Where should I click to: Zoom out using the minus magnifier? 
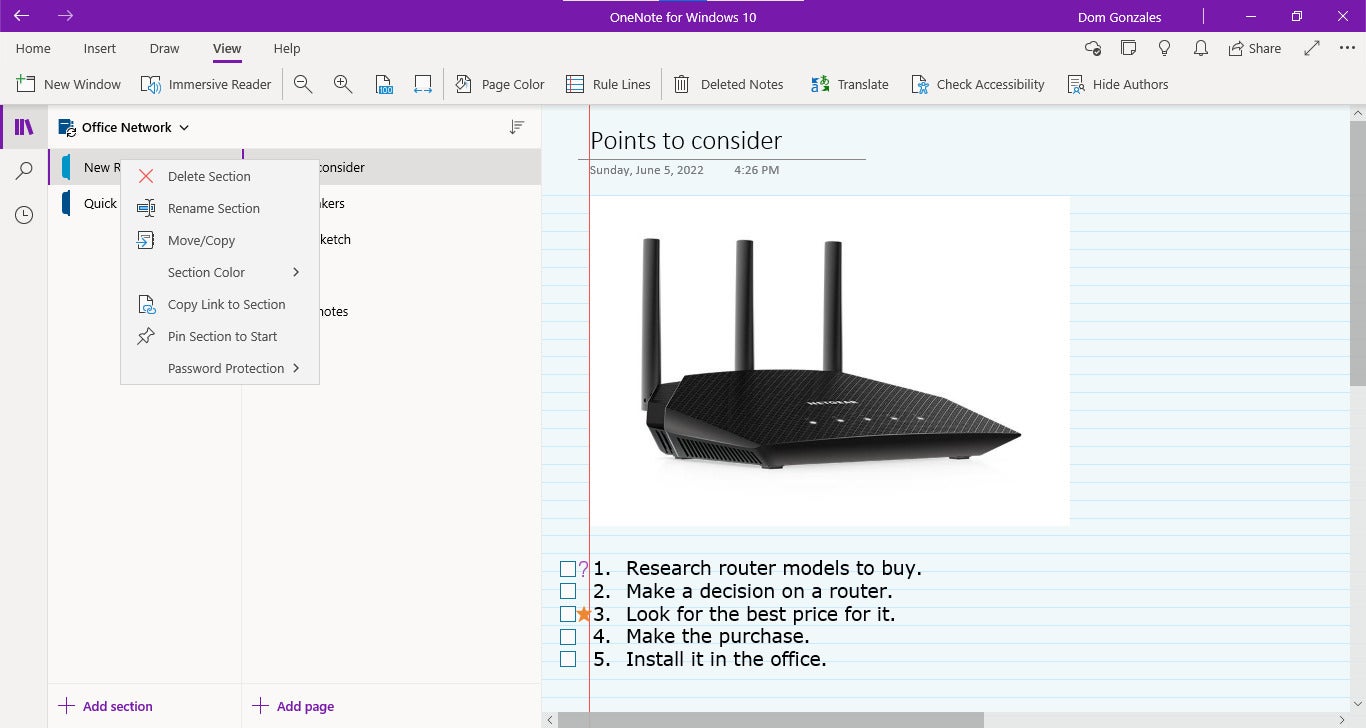(303, 84)
